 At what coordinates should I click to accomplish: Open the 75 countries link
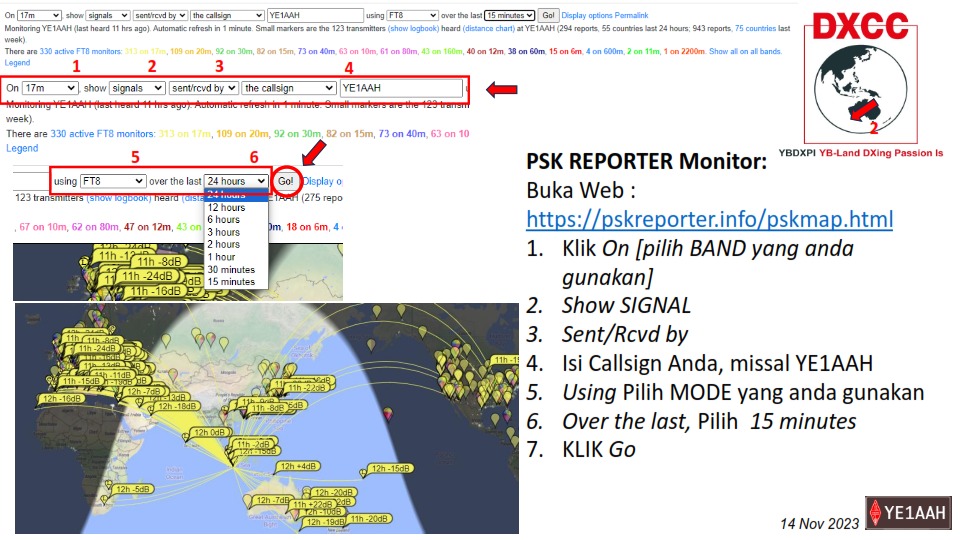click(x=756, y=28)
